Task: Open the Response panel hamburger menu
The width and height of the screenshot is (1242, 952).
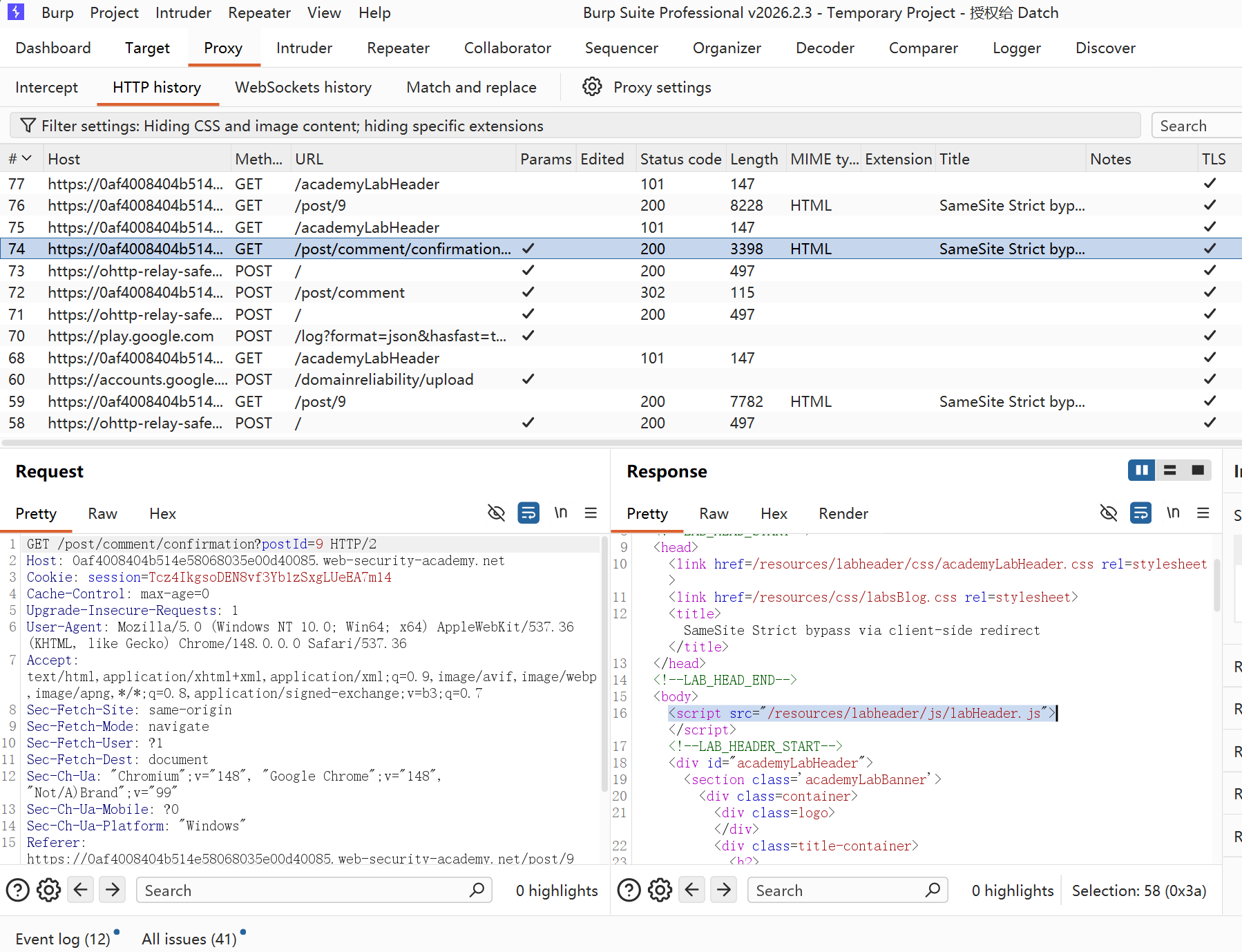Action: click(x=1203, y=513)
